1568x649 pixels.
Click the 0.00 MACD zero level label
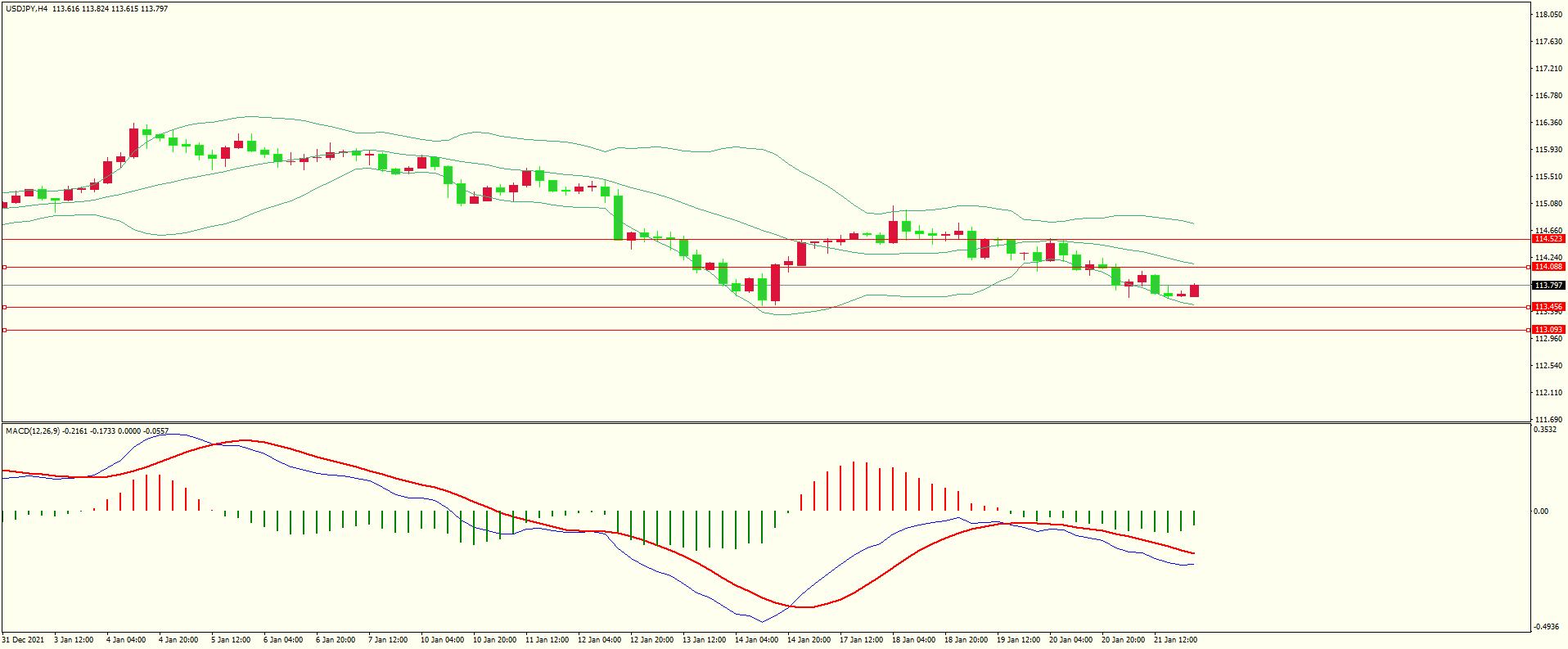click(1541, 512)
